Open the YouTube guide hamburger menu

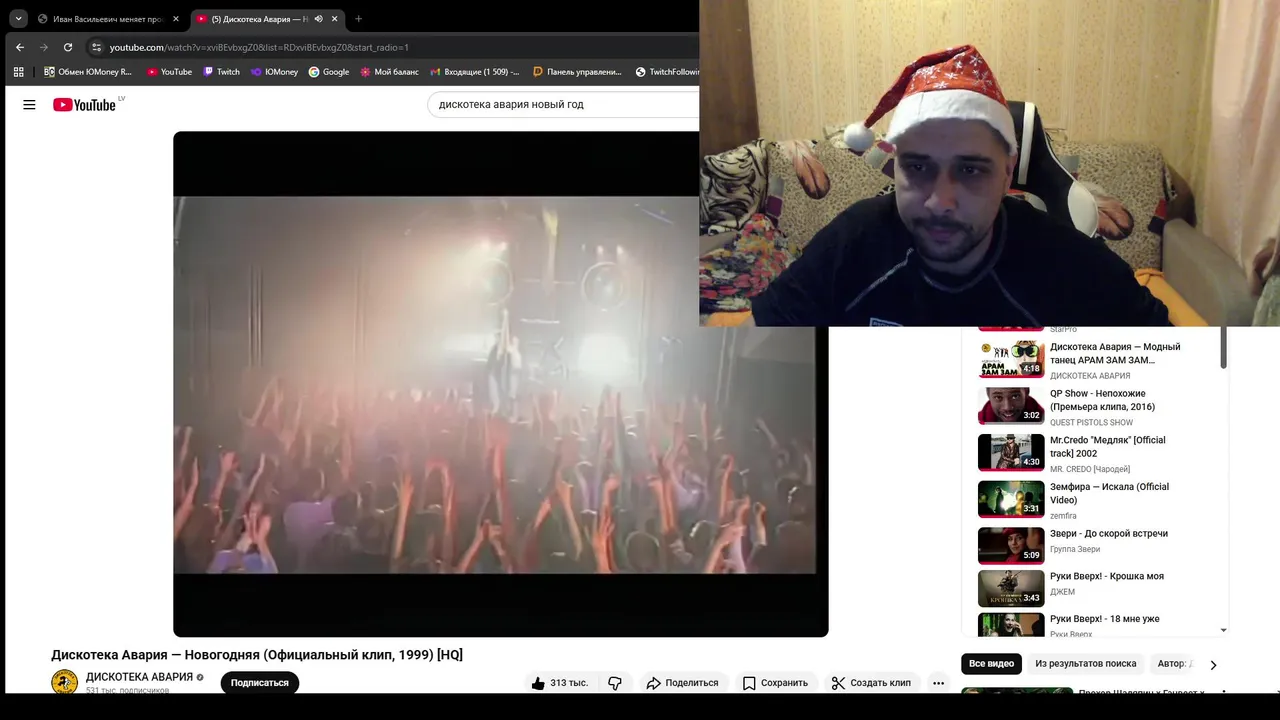[x=29, y=104]
